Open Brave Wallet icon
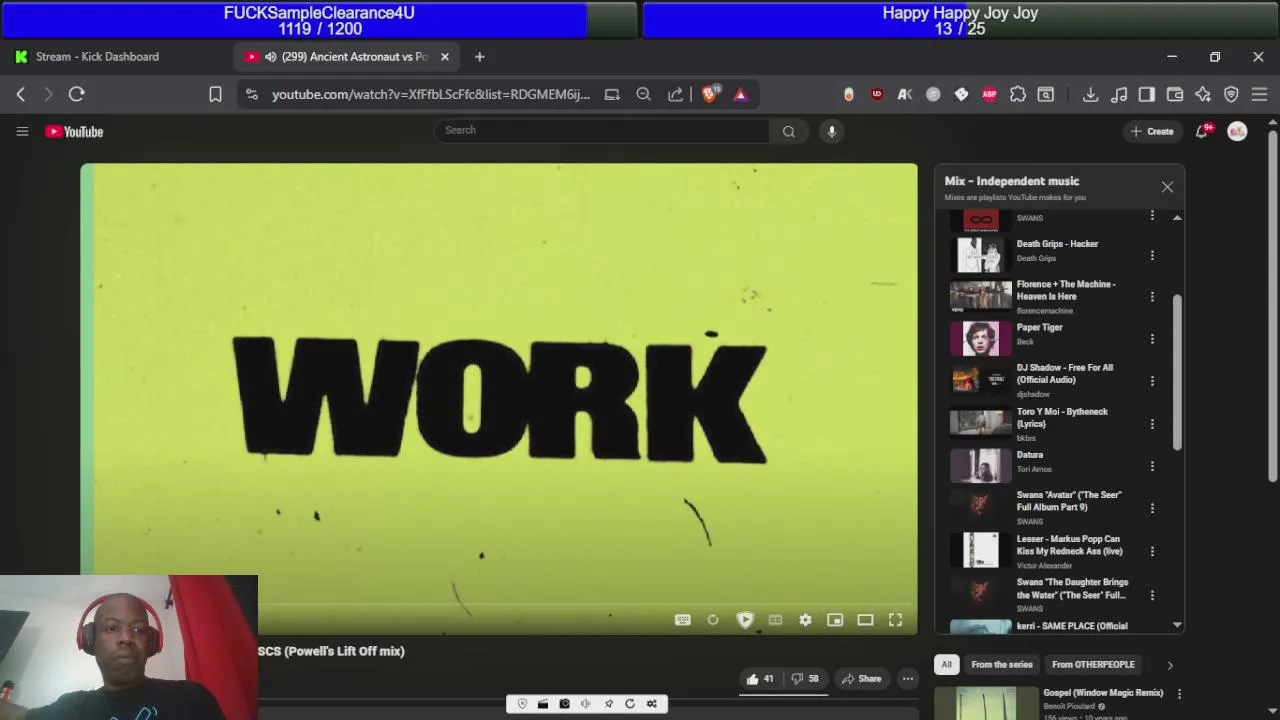The width and height of the screenshot is (1280, 720). pyautogui.click(x=1175, y=94)
